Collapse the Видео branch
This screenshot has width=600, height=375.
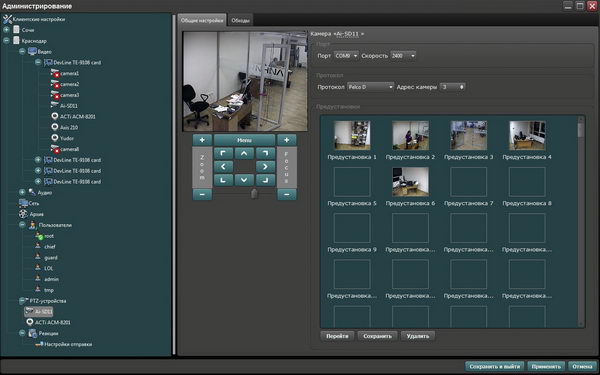point(22,51)
